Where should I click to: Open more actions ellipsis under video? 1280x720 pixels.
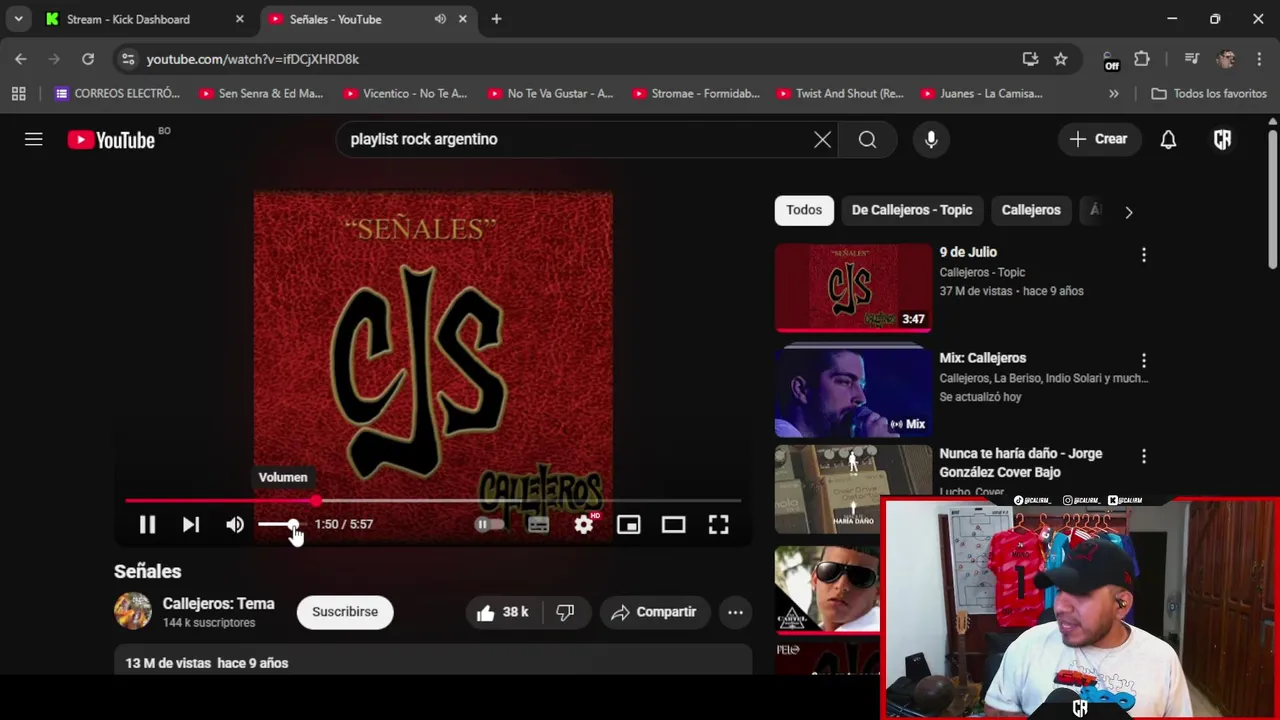pos(735,612)
